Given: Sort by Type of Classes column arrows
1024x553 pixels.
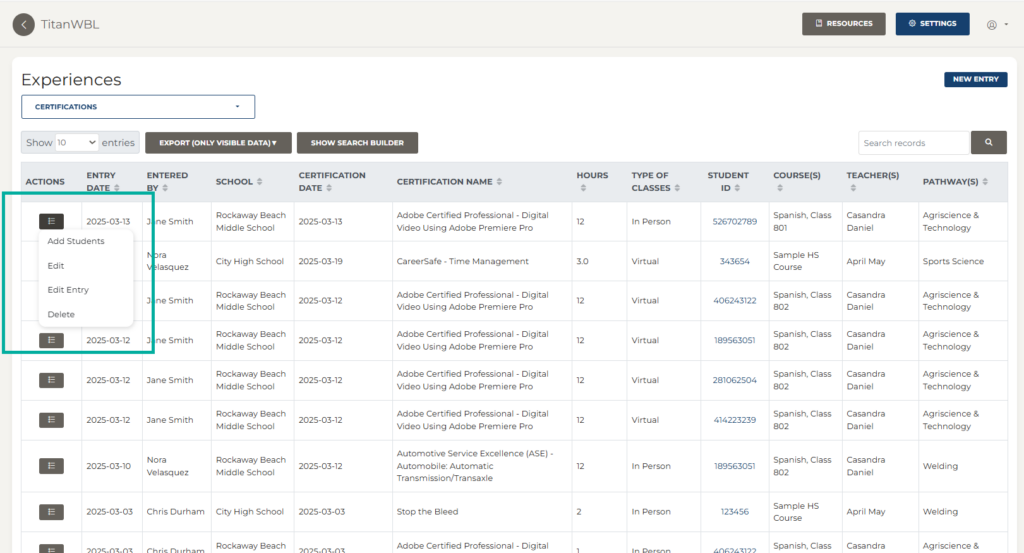Looking at the screenshot, I should [x=677, y=188].
